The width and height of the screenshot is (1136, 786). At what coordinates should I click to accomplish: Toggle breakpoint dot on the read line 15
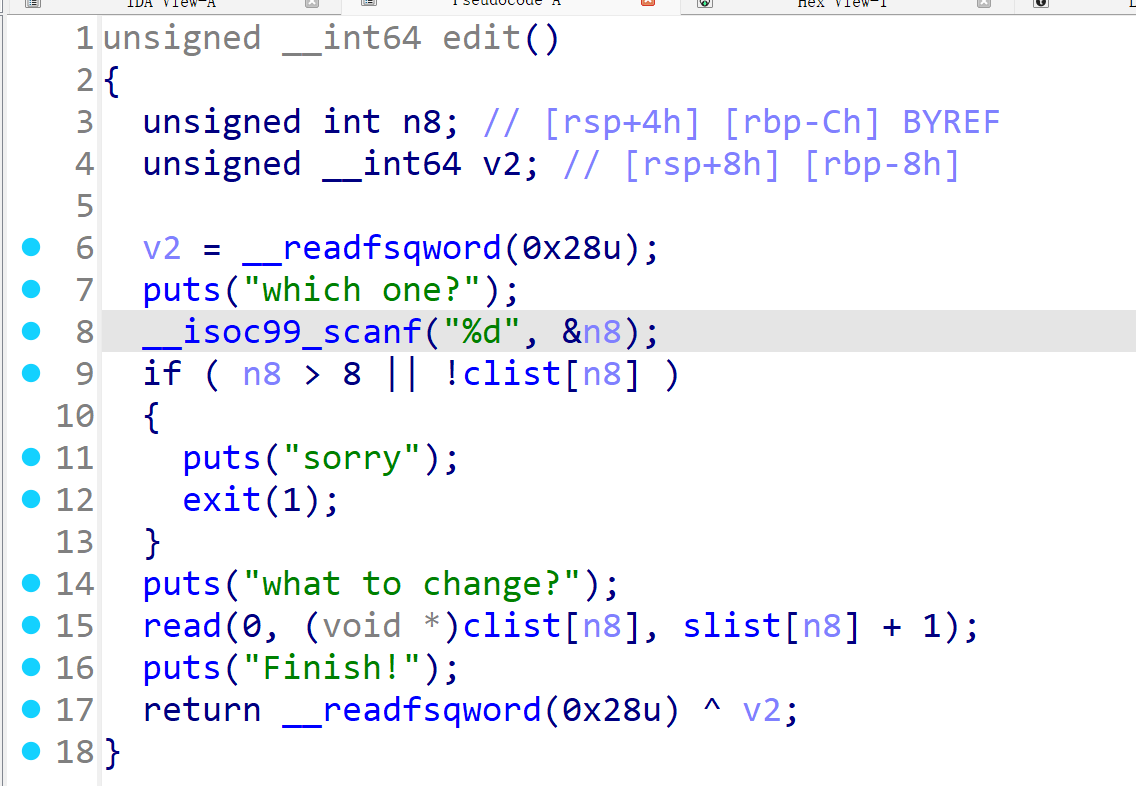(x=31, y=625)
